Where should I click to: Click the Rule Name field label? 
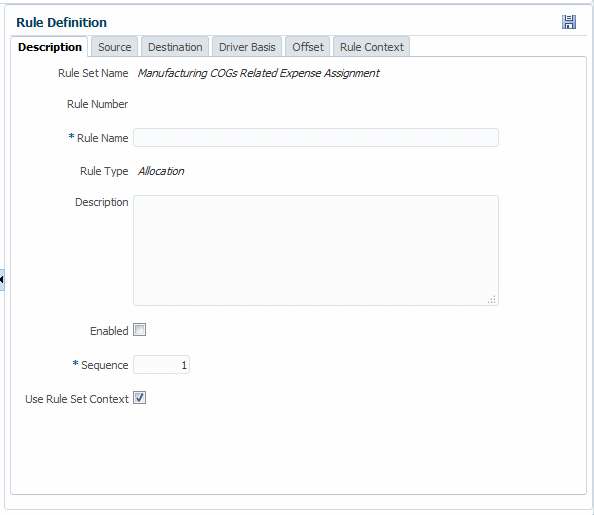coord(102,138)
